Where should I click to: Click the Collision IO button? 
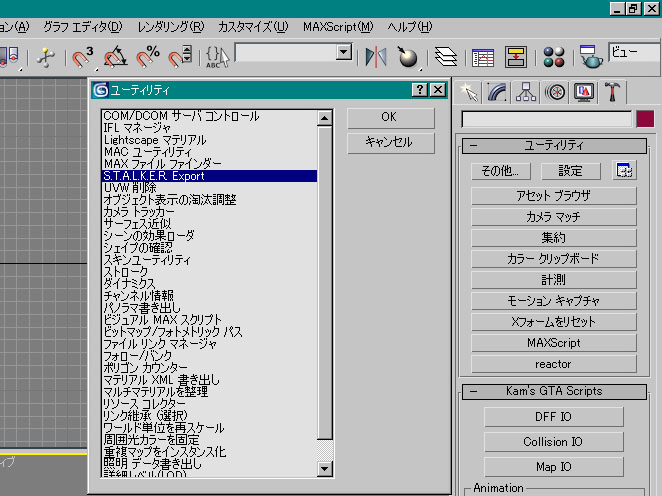(553, 442)
